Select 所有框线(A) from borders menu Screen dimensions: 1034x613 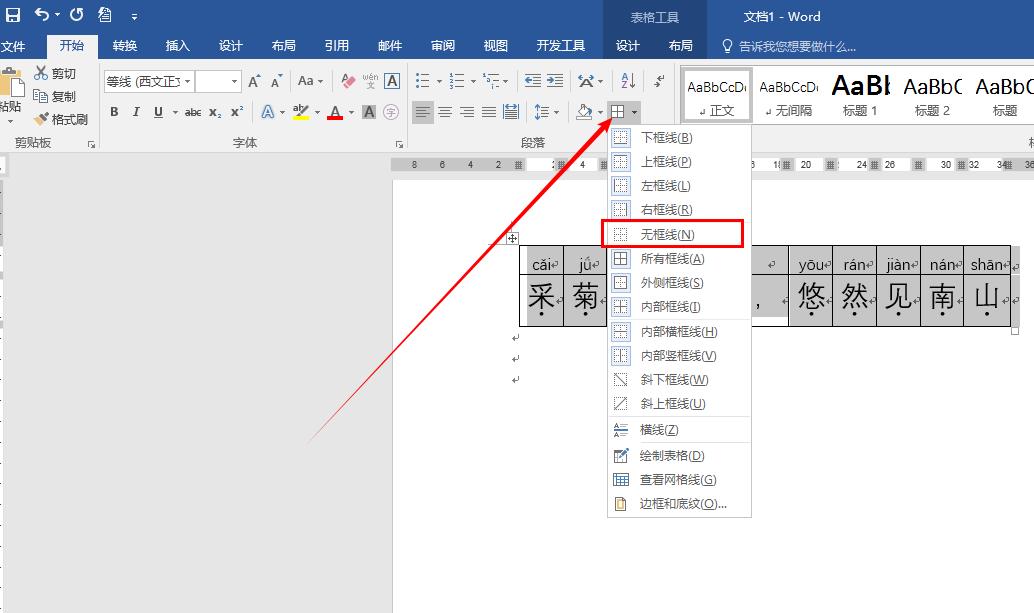tap(679, 258)
